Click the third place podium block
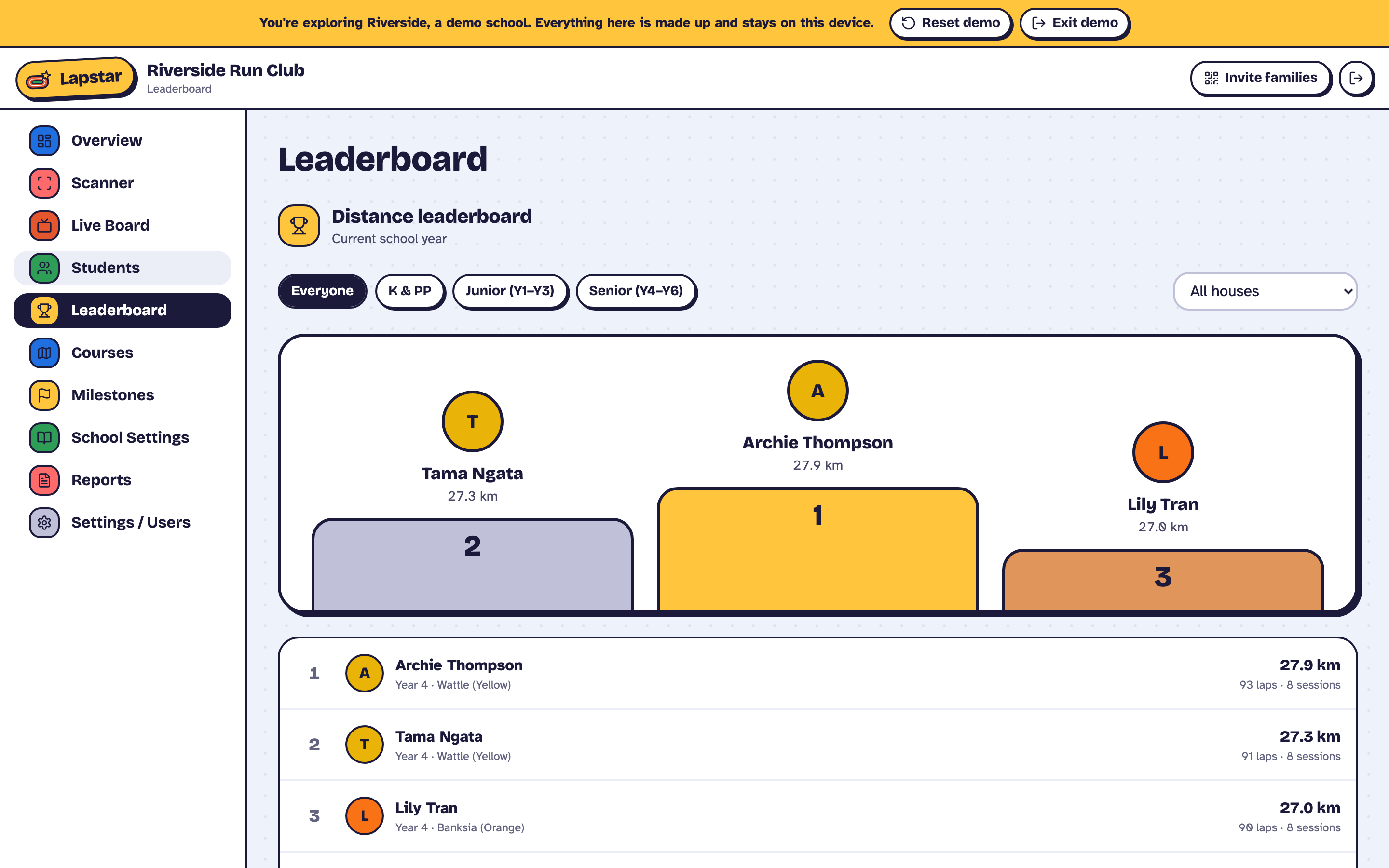 tap(1163, 581)
